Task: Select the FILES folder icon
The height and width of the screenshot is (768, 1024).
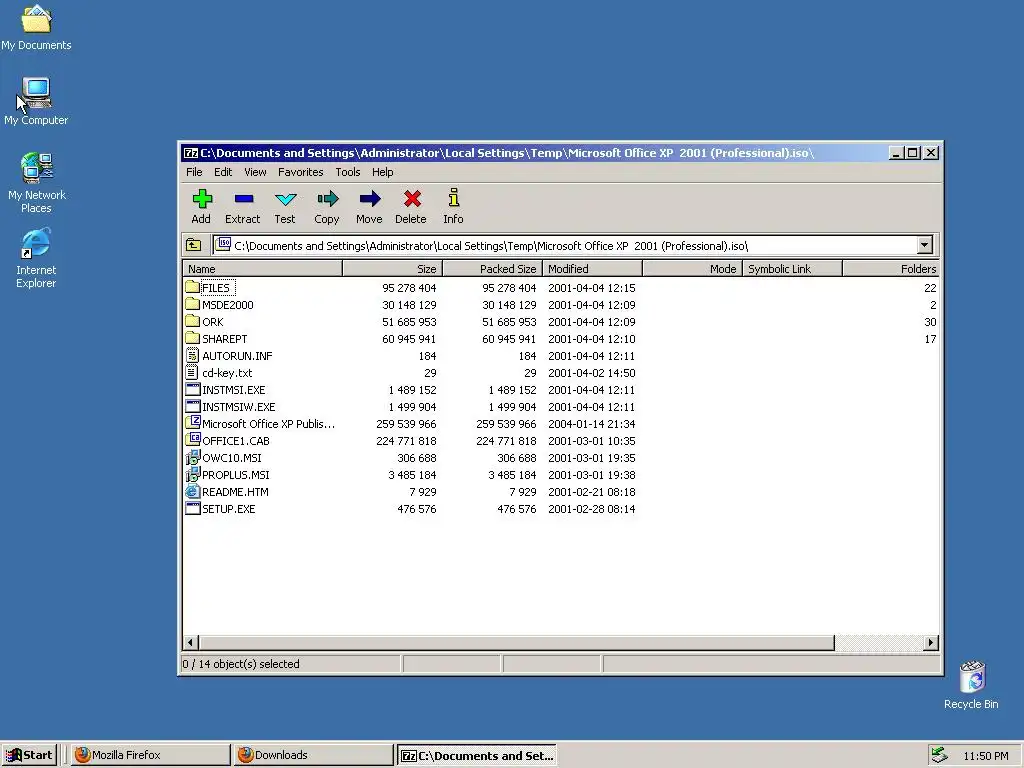Action: coord(192,287)
